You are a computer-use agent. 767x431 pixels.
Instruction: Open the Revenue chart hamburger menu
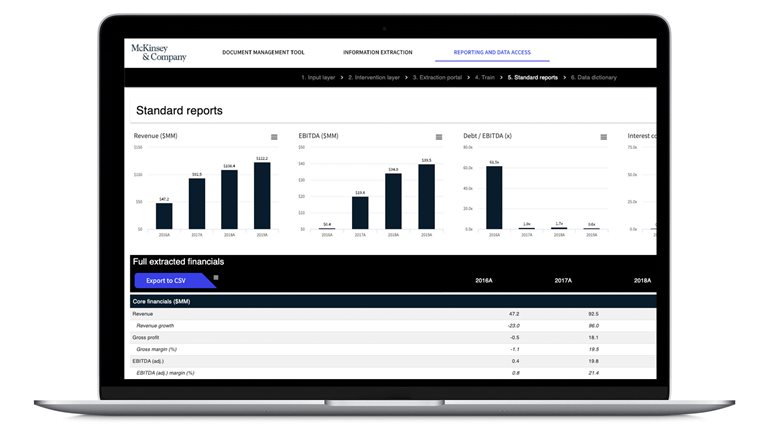(274, 137)
